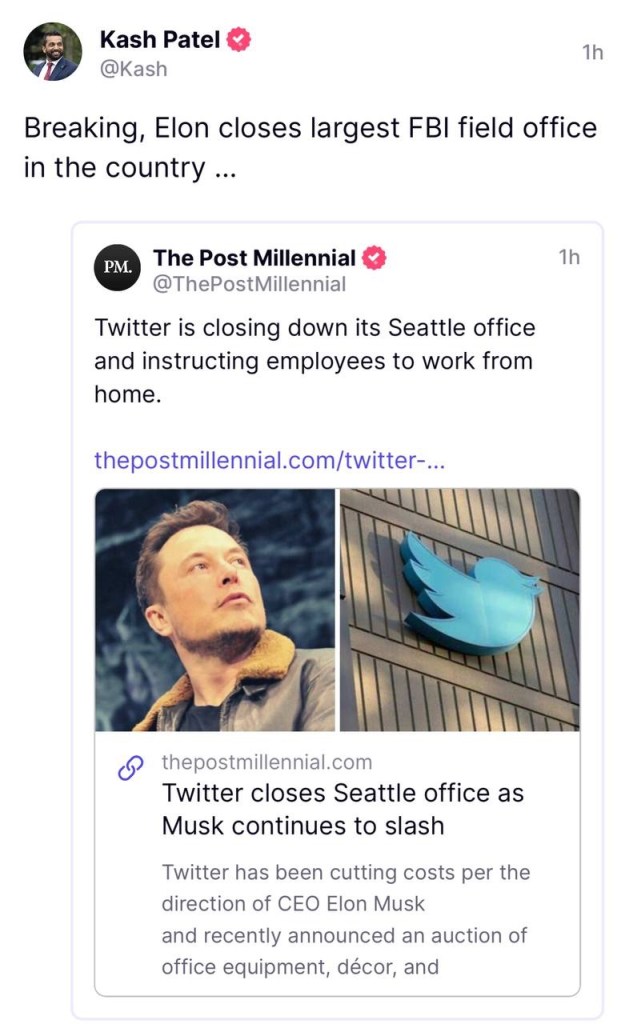This screenshot has height=1024, width=625.
Task: Open The Post Millennial account name
Action: 254,258
